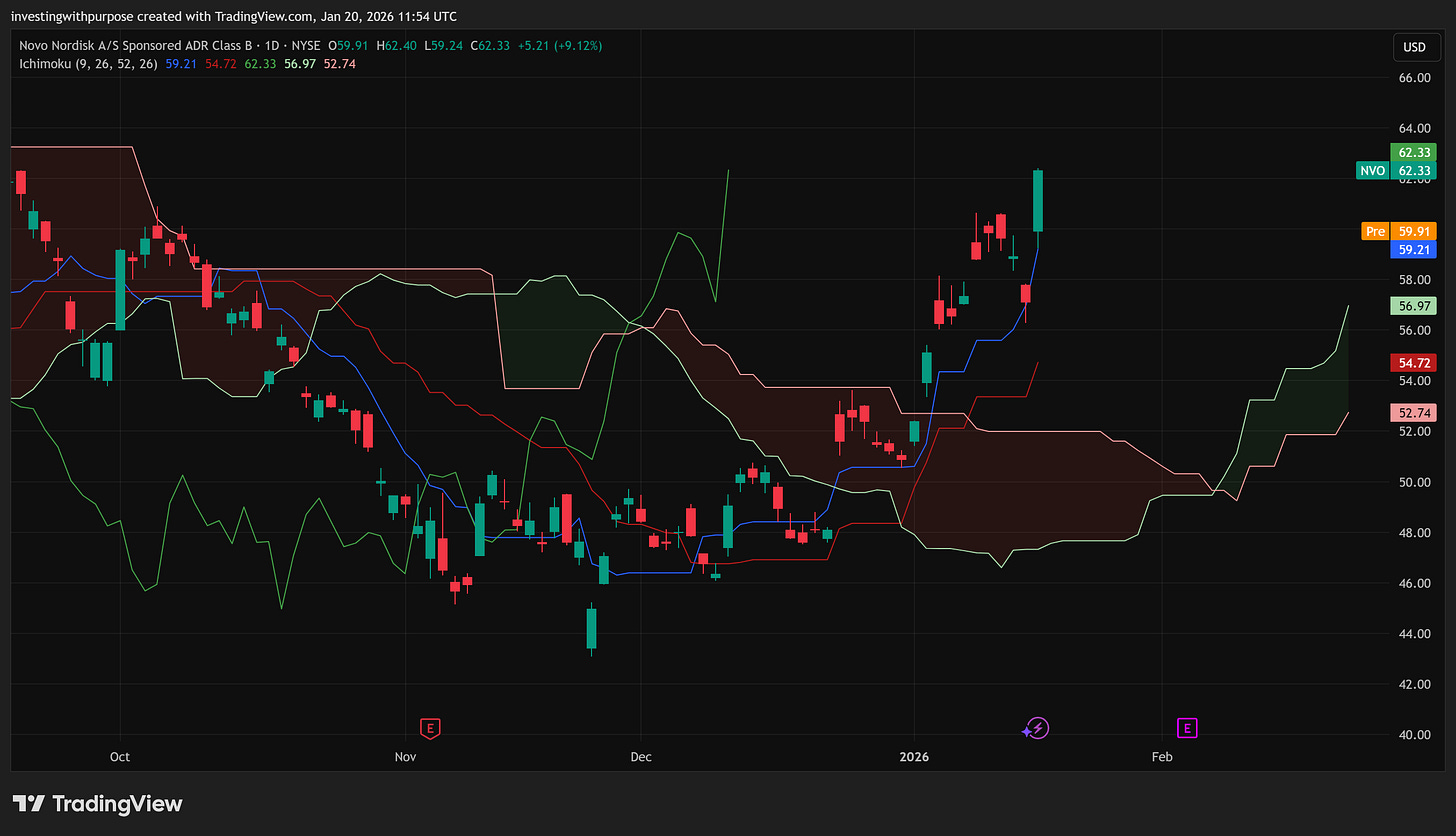Image resolution: width=1456 pixels, height=836 pixels.
Task: Click the red 54.72 value in Ichimoku legend
Action: [x=221, y=64]
